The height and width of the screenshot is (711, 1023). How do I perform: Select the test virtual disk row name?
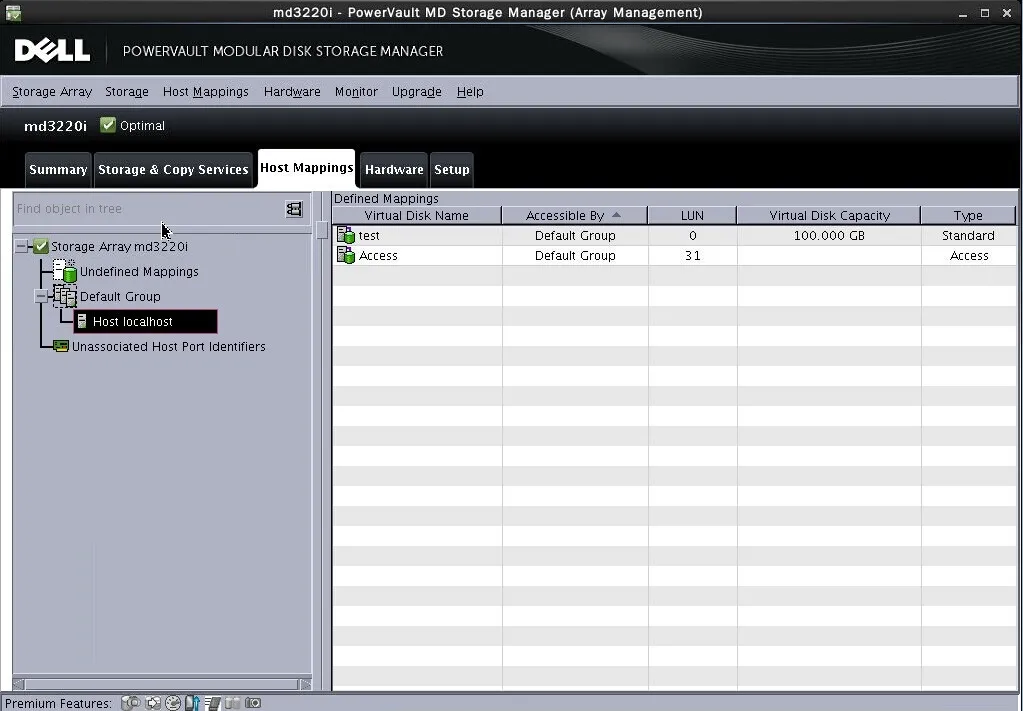pos(369,235)
